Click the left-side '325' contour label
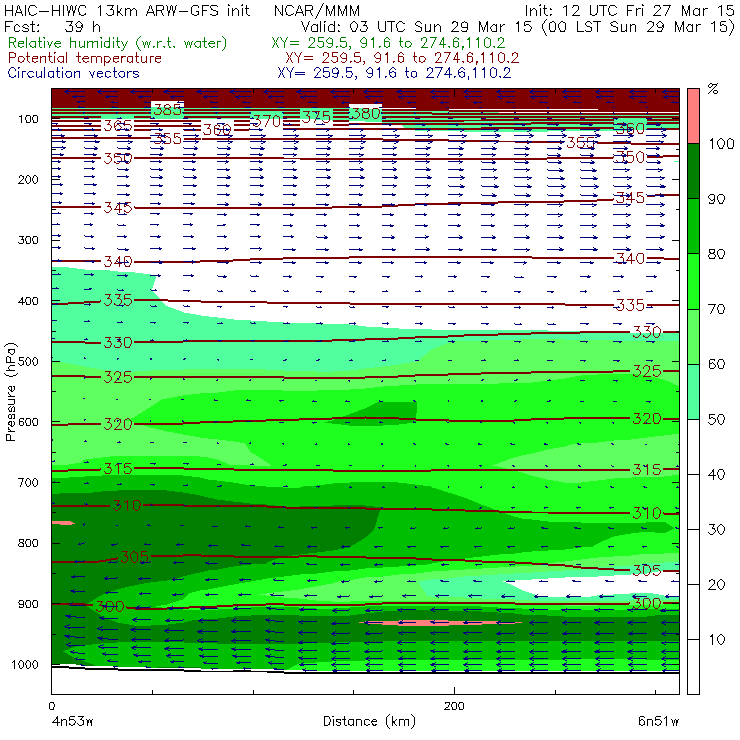The image size is (740, 740). click(118, 377)
